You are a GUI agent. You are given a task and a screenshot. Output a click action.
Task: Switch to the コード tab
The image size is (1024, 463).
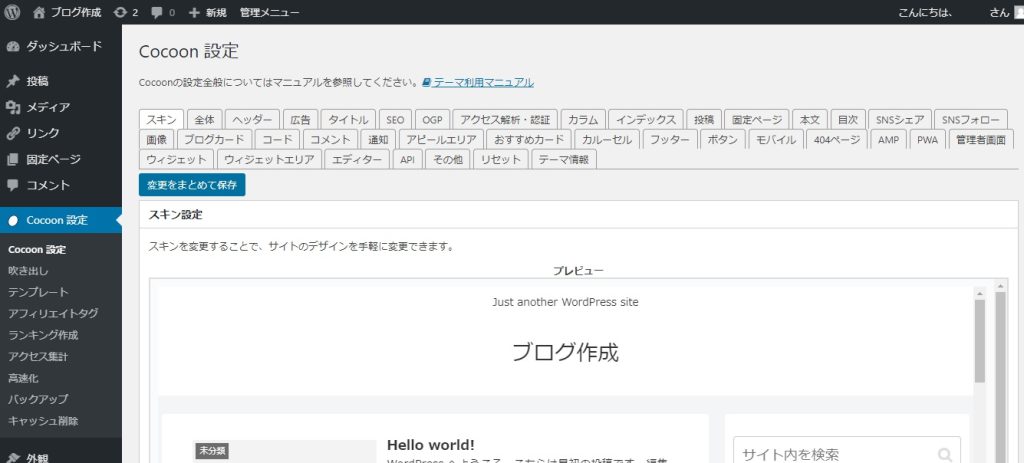click(x=278, y=139)
